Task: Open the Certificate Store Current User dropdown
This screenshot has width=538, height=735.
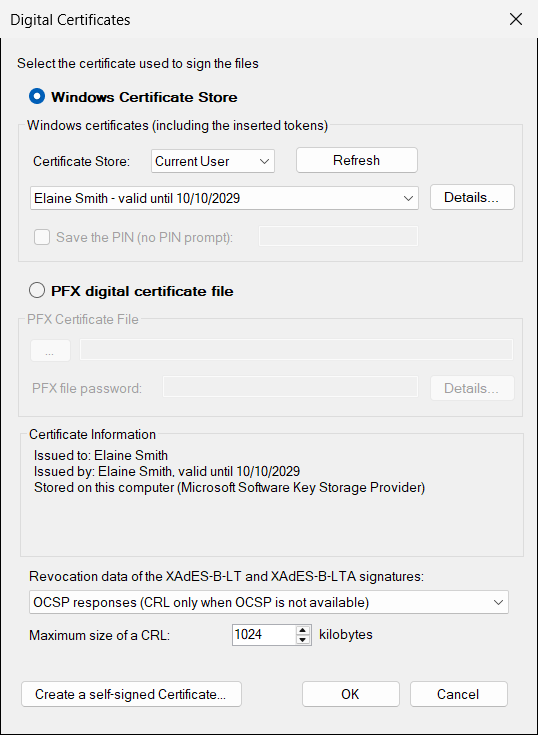Action: tap(213, 161)
